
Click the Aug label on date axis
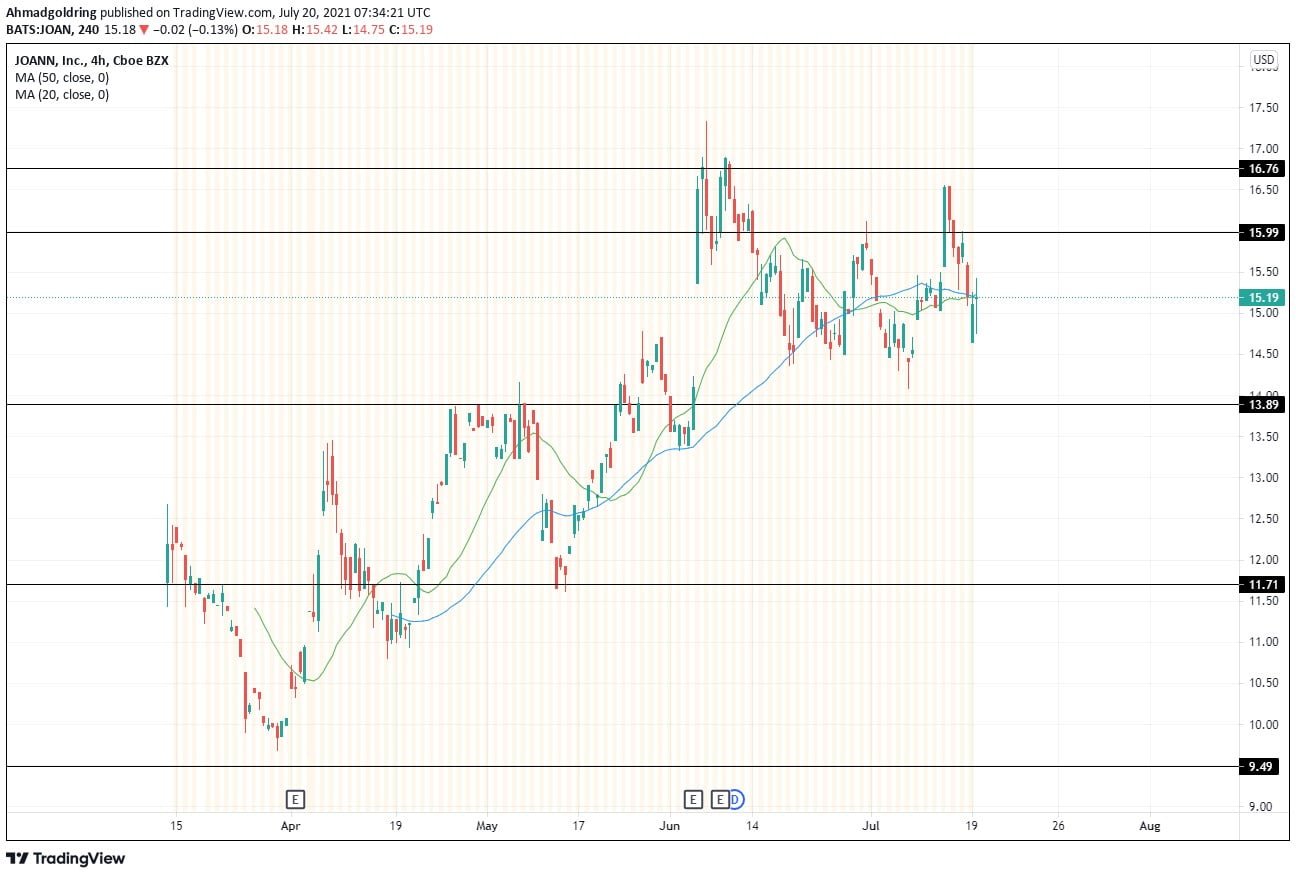pos(1150,827)
